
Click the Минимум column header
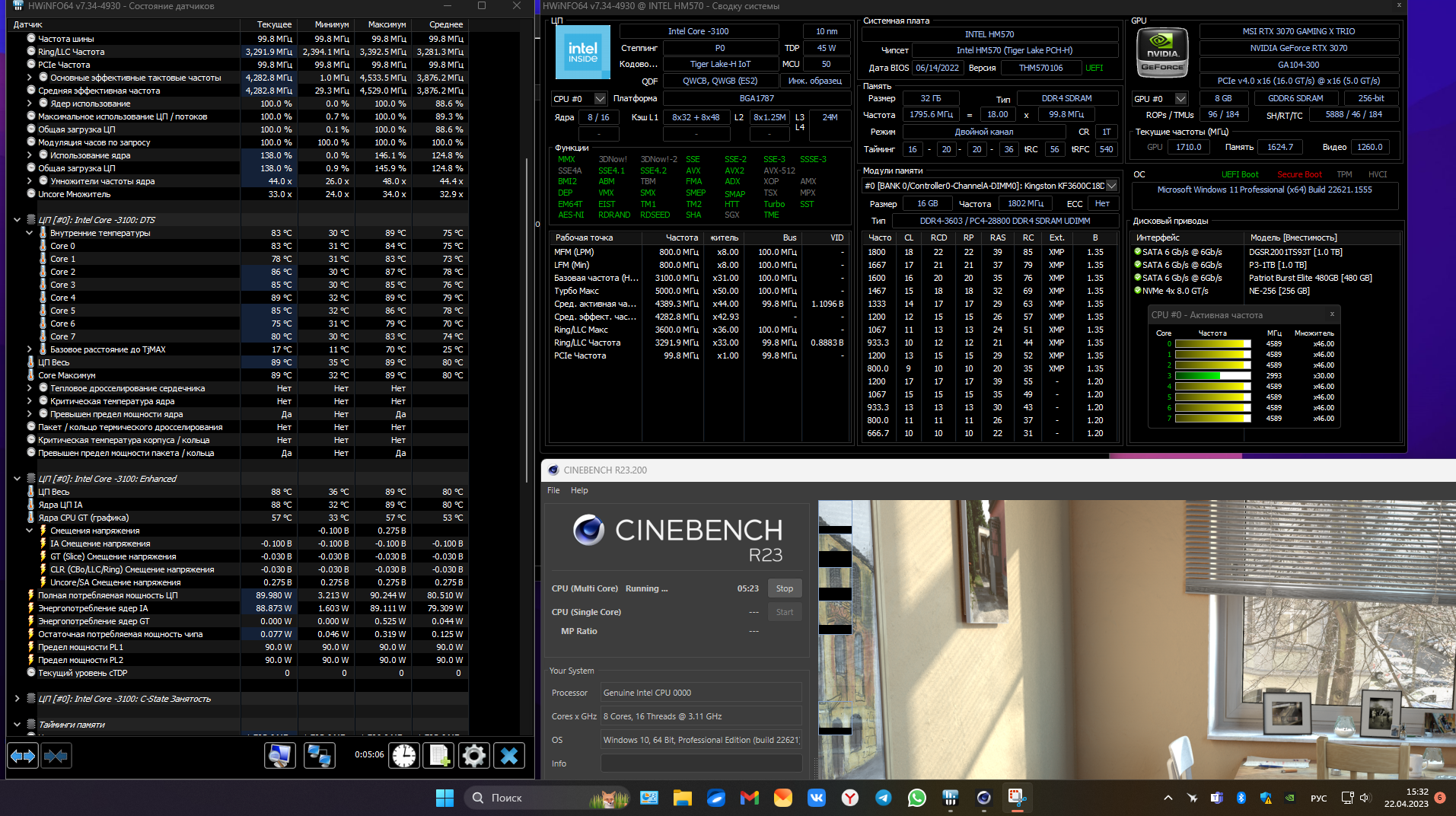(326, 24)
